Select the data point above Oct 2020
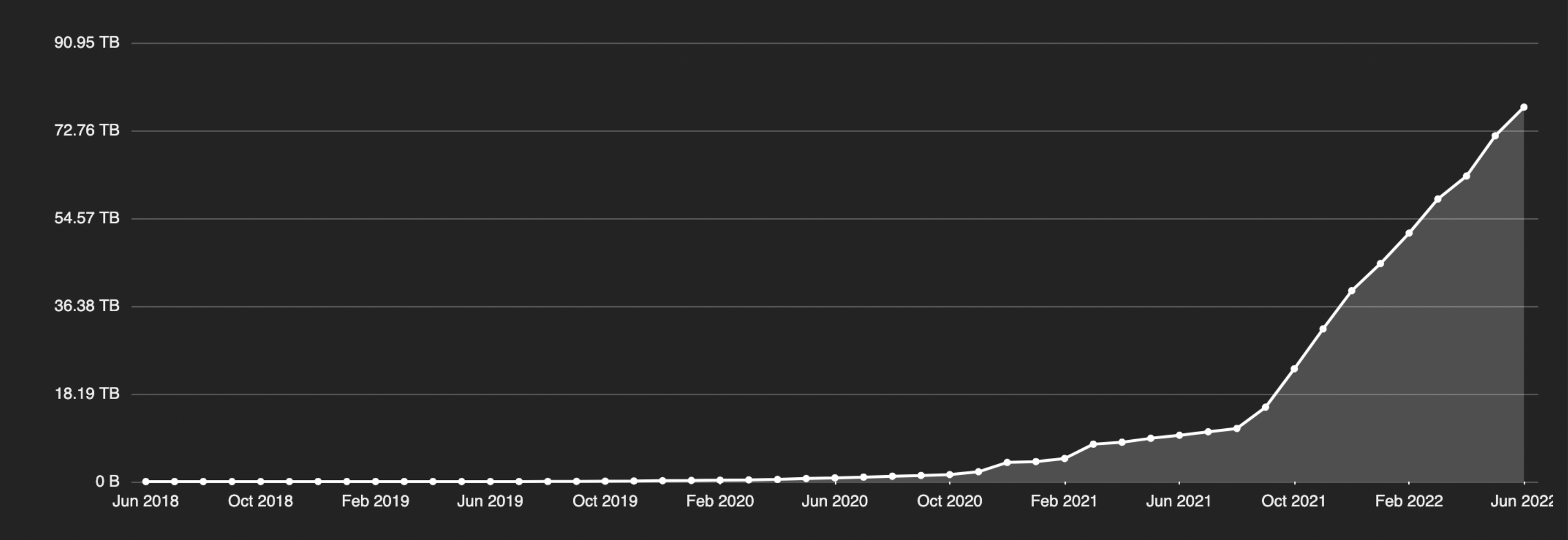Image resolution: width=1568 pixels, height=540 pixels. click(949, 474)
